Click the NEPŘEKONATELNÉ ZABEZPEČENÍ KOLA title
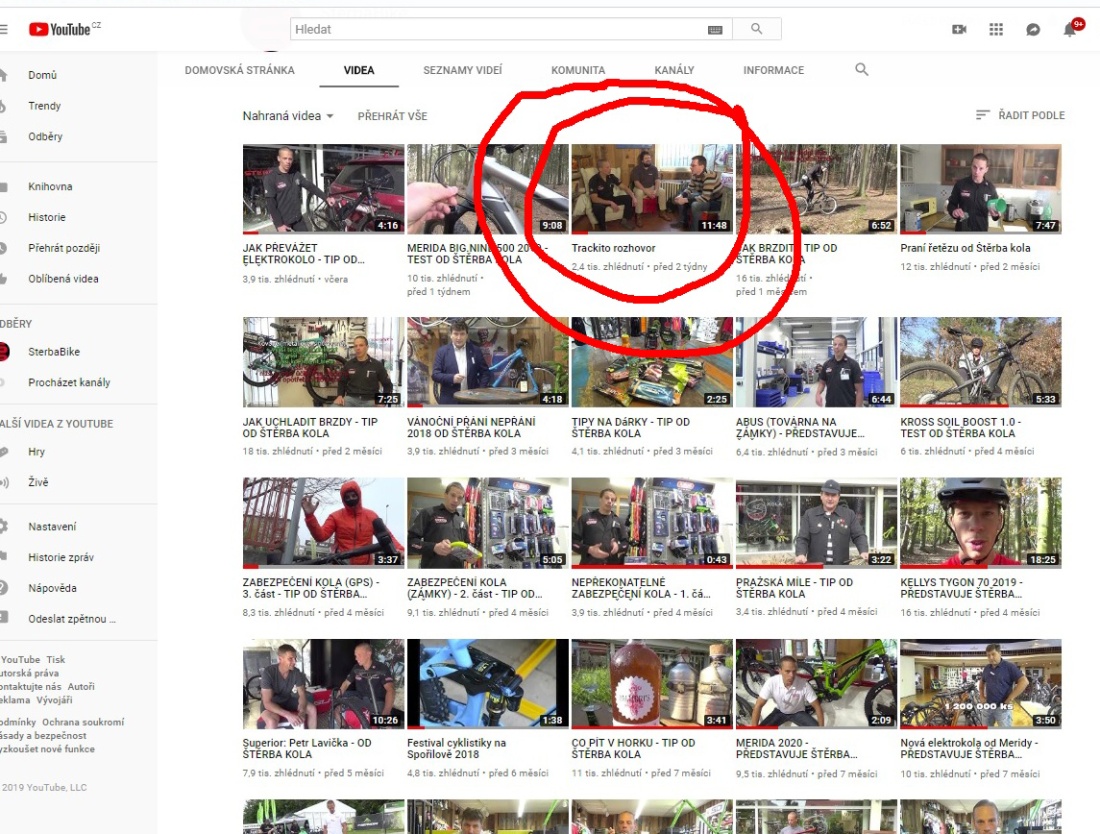 [640, 588]
